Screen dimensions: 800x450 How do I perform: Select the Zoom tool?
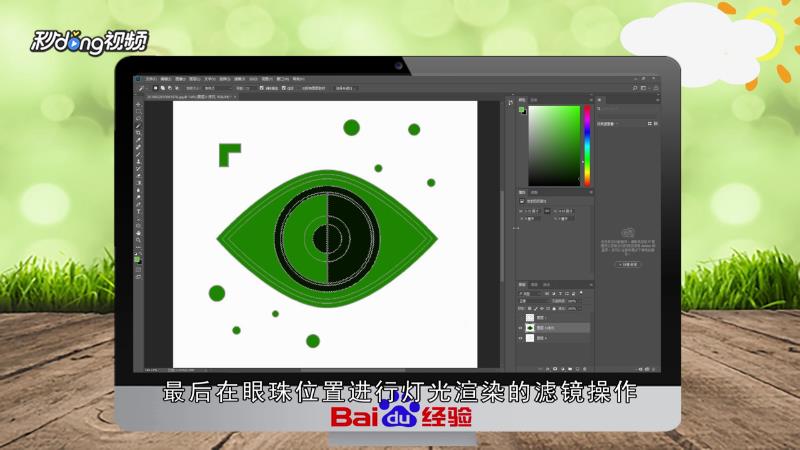(138, 240)
